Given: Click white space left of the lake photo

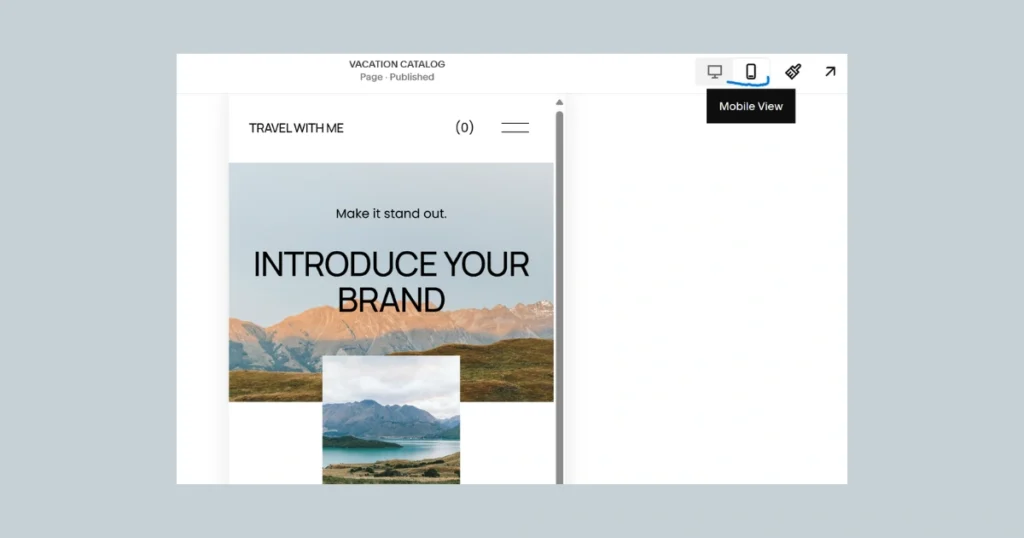Looking at the screenshot, I should (x=275, y=445).
